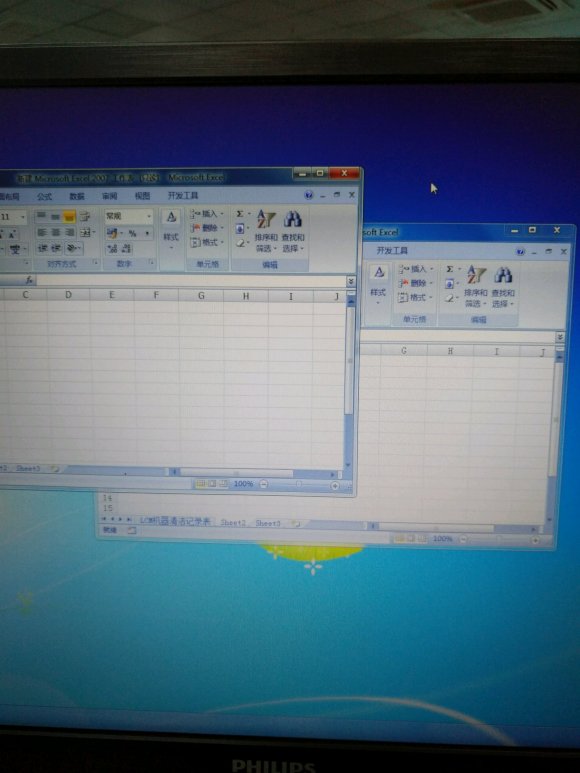Click the 格式 button in the front window

point(207,242)
